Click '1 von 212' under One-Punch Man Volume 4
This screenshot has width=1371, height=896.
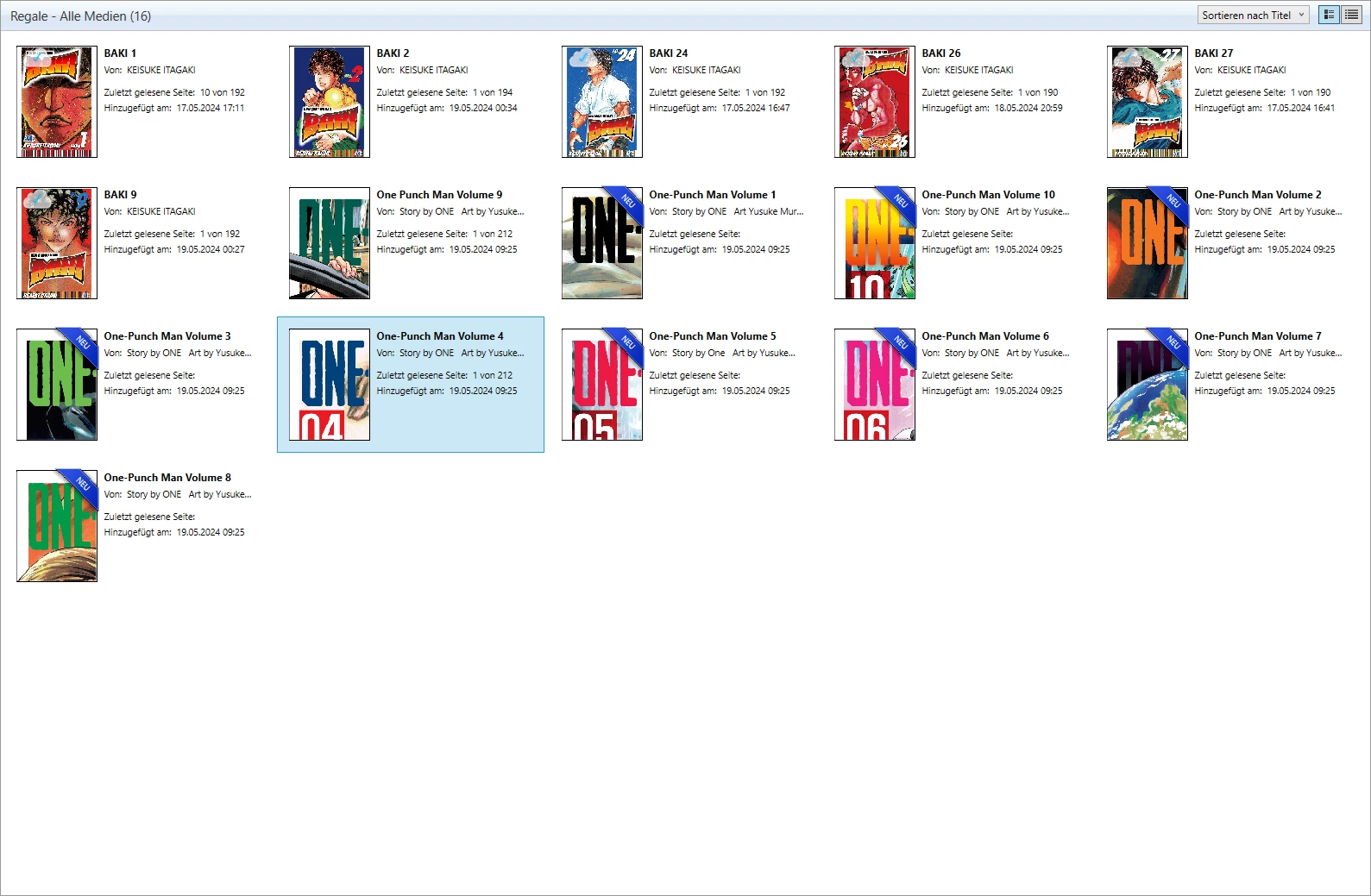coord(493,375)
